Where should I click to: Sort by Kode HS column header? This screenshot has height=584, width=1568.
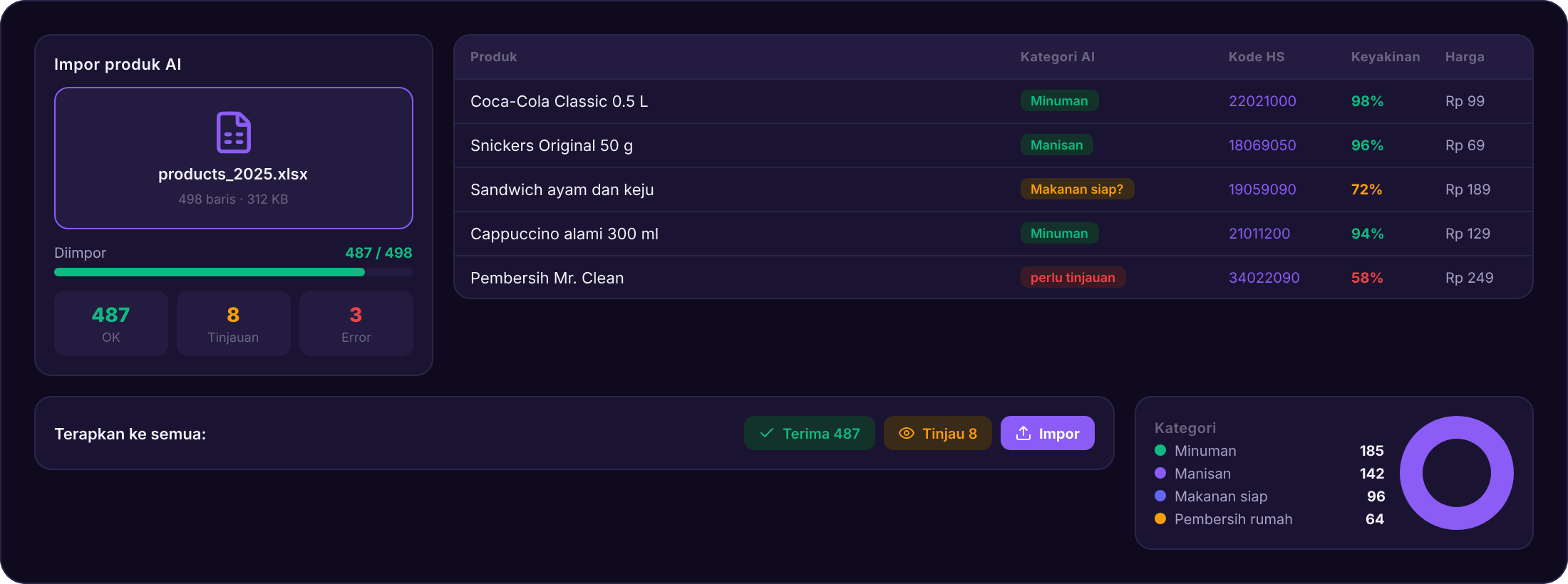1257,57
